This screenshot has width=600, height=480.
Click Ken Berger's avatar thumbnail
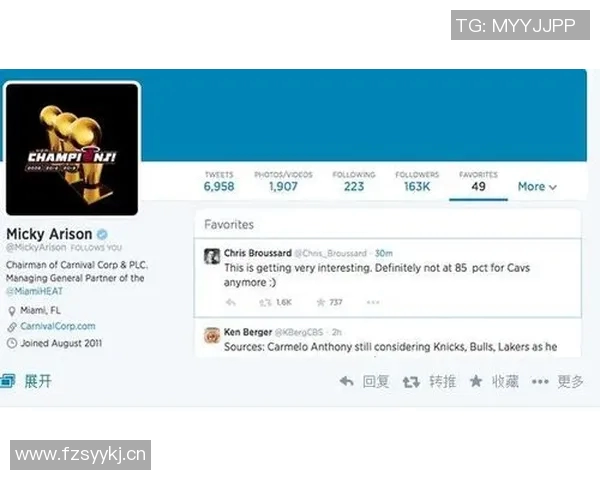tap(212, 335)
